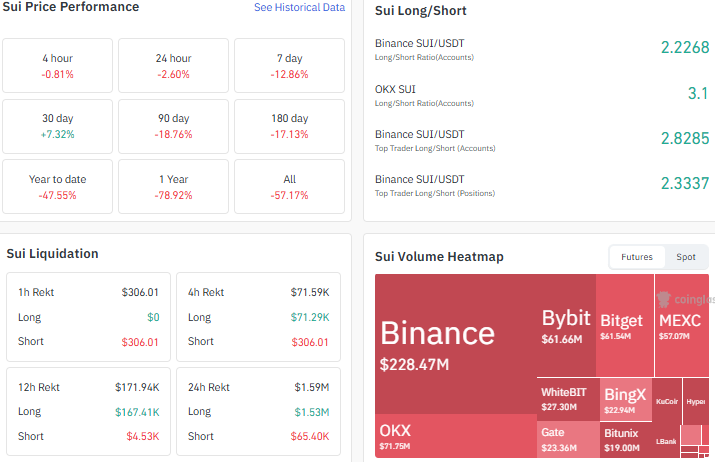The height and width of the screenshot is (462, 715).
Task: Switch heatmap to Futures tab
Action: click(x=637, y=257)
